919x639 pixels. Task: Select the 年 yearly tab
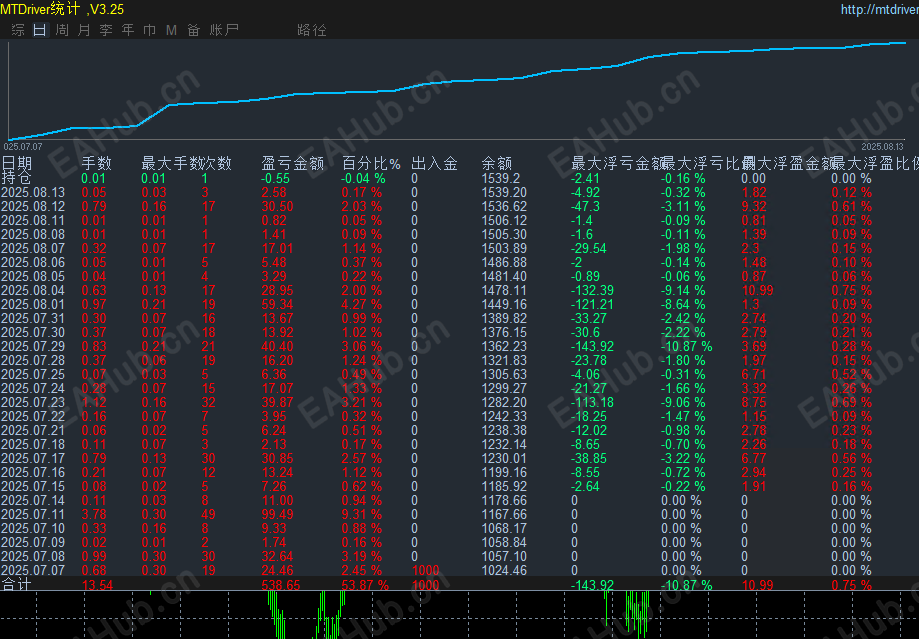click(128, 30)
